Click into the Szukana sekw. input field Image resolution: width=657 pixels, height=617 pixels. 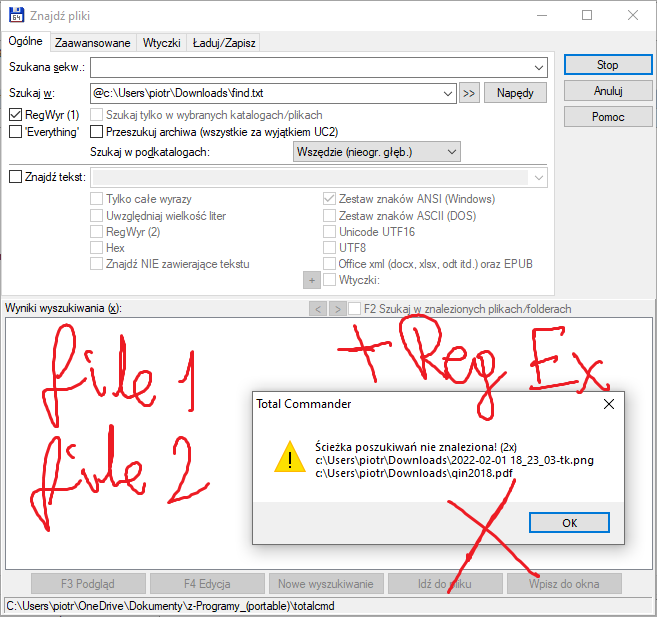[x=310, y=67]
